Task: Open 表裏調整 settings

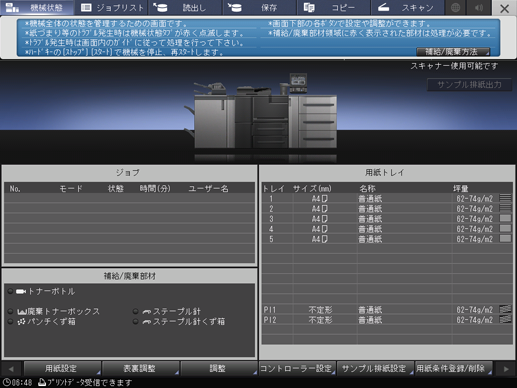Action: [x=140, y=368]
